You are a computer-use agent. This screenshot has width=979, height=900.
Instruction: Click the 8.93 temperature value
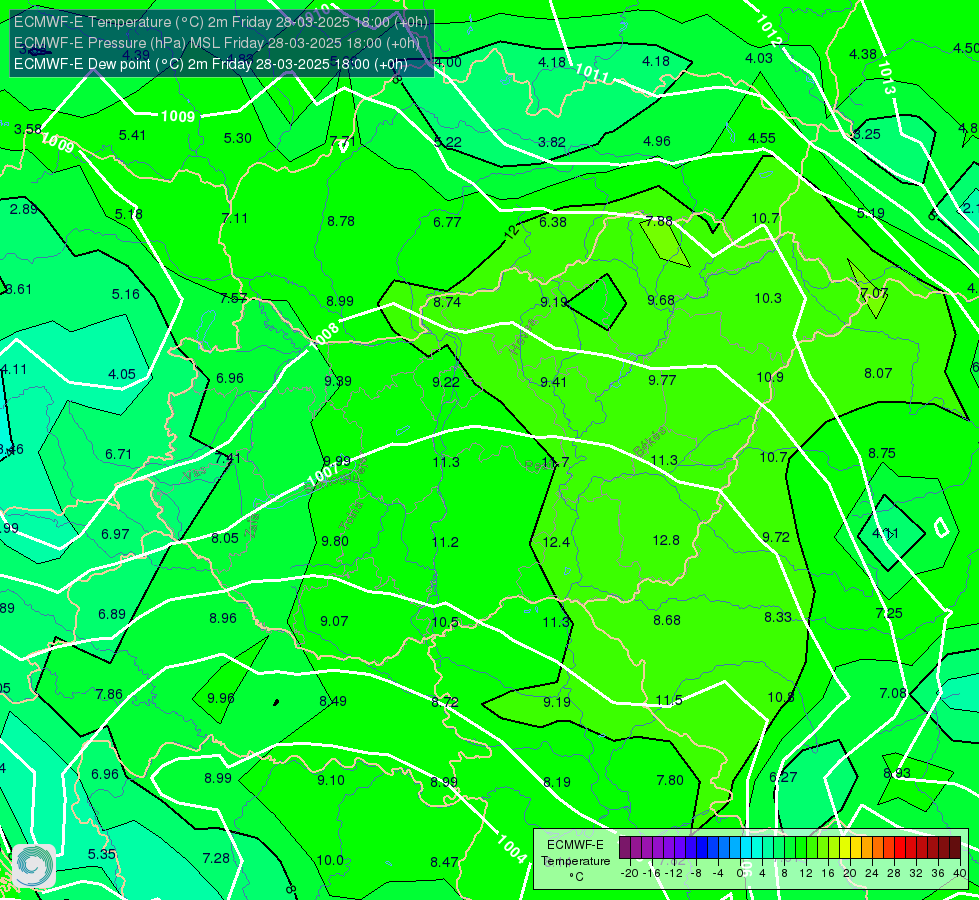pos(897,773)
